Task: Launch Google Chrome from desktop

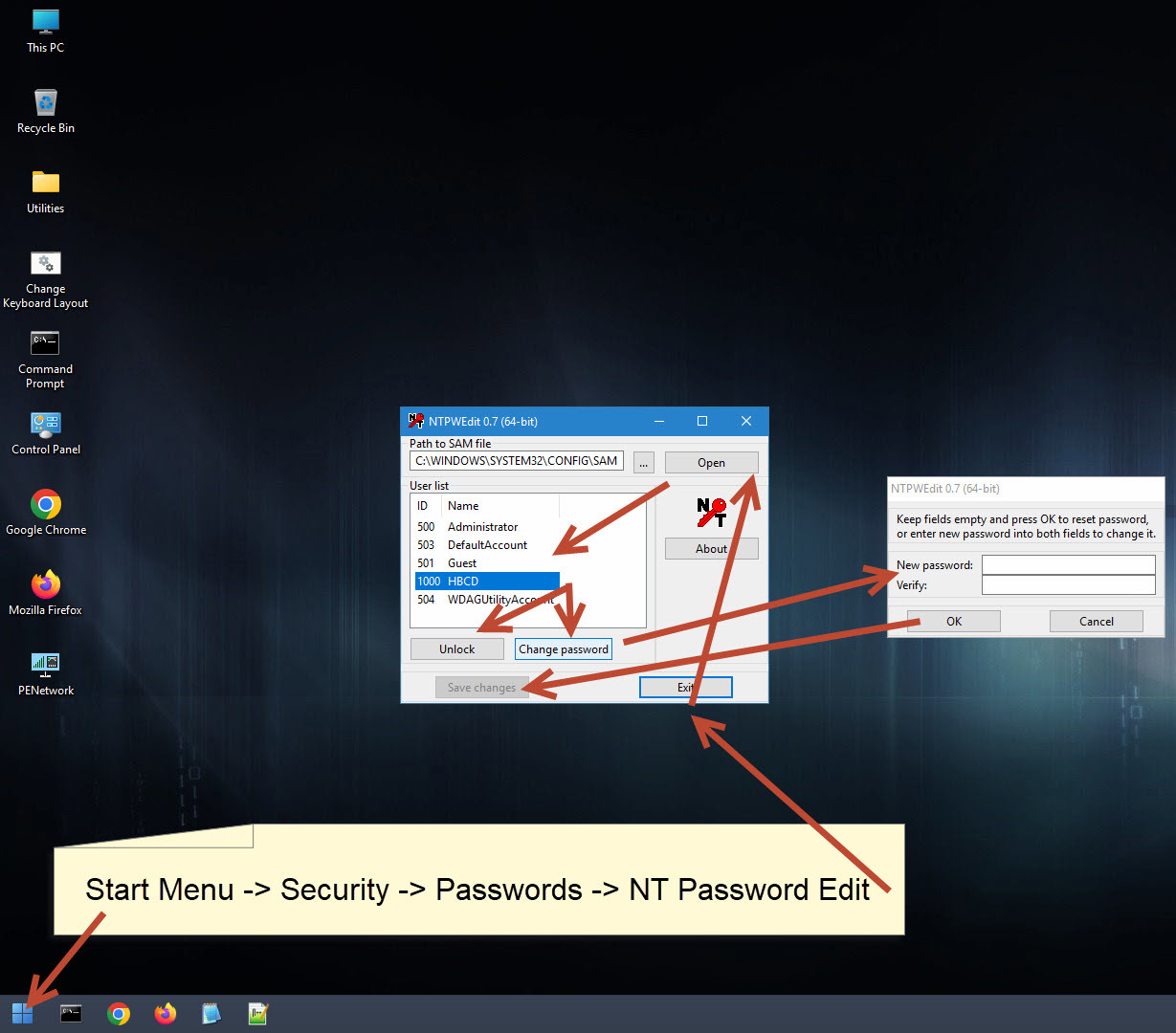Action: coord(46,513)
